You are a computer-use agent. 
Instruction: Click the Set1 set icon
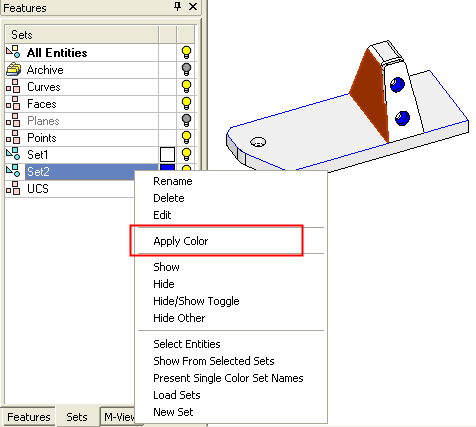13,155
